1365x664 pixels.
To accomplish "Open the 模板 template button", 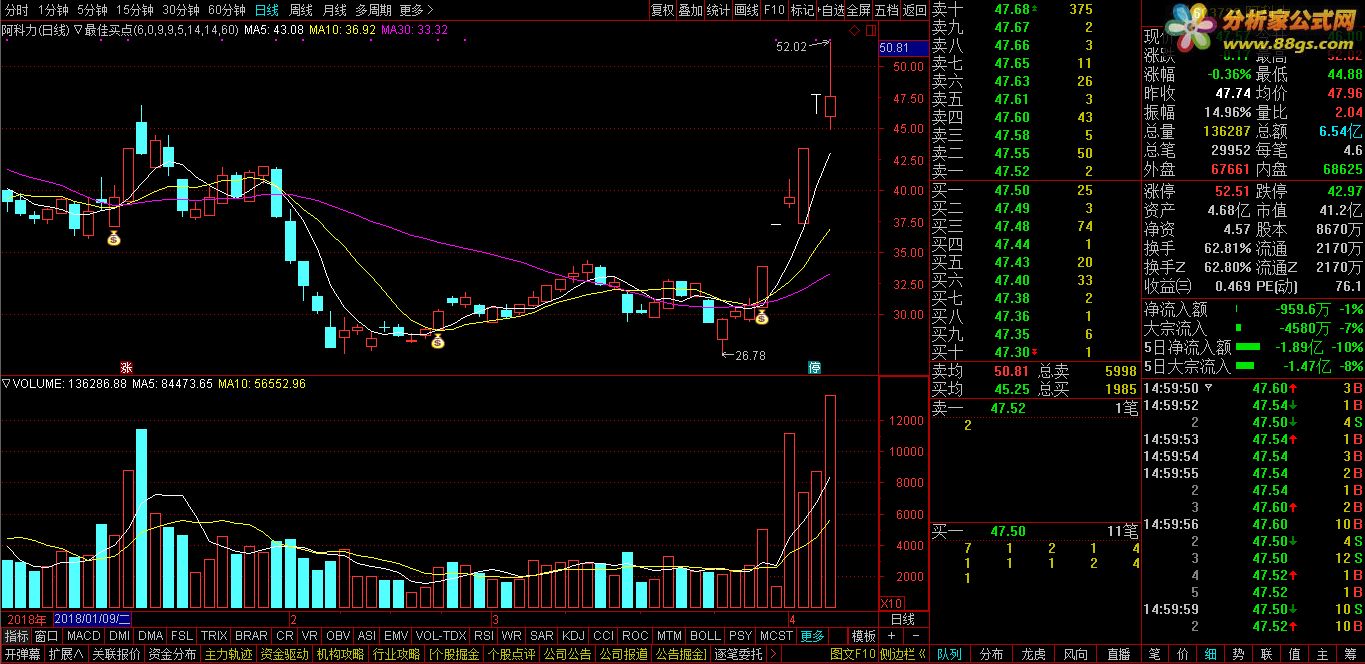I will (863, 636).
